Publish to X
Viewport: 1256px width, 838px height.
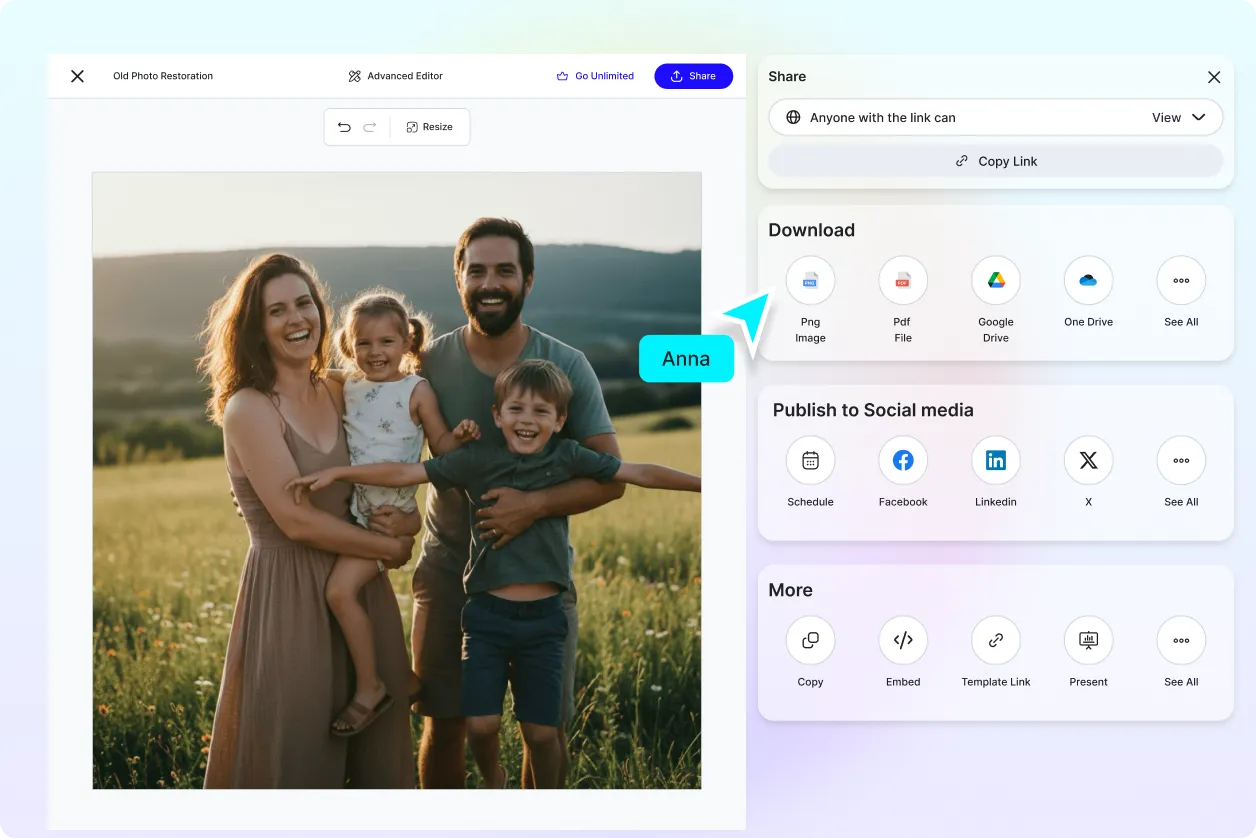coord(1088,461)
